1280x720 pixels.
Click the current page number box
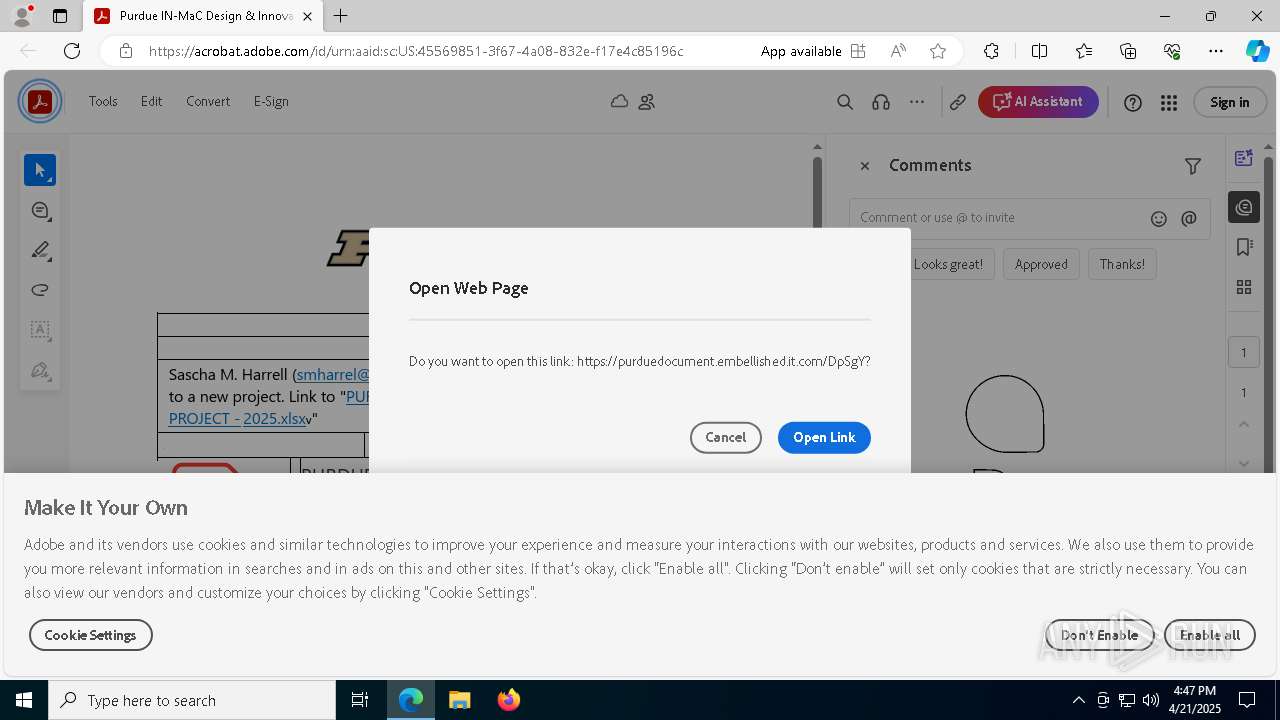point(1244,352)
